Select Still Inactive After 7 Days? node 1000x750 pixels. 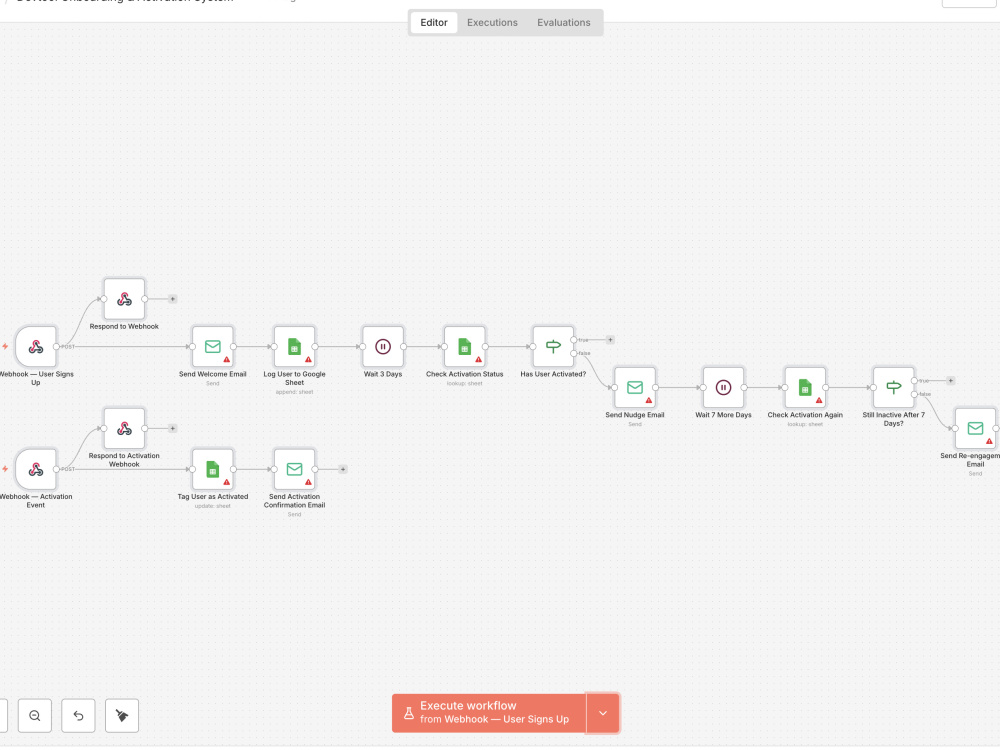tap(893, 387)
